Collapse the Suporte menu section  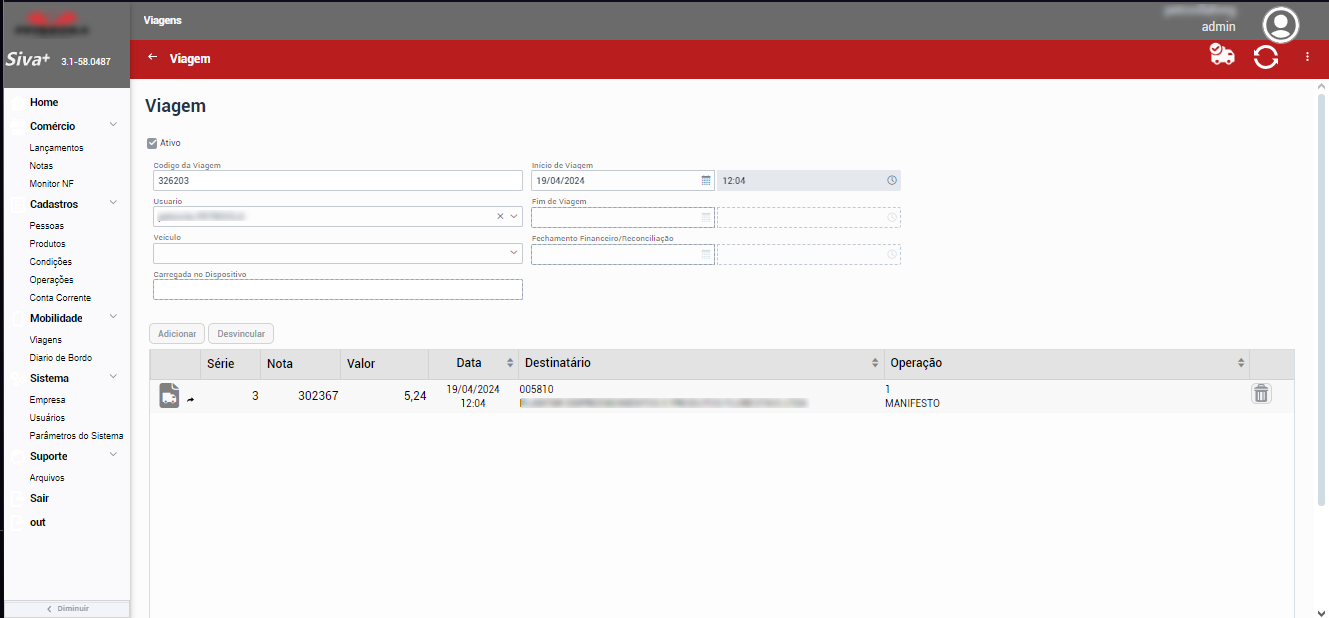point(113,454)
